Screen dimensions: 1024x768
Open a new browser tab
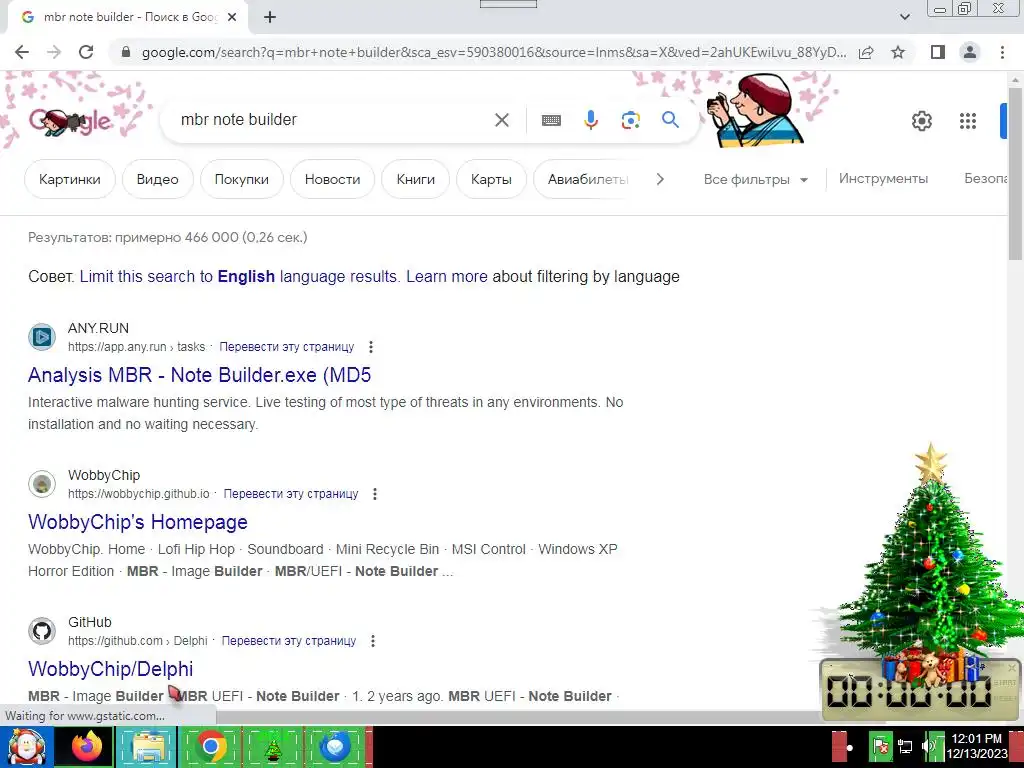(x=270, y=18)
